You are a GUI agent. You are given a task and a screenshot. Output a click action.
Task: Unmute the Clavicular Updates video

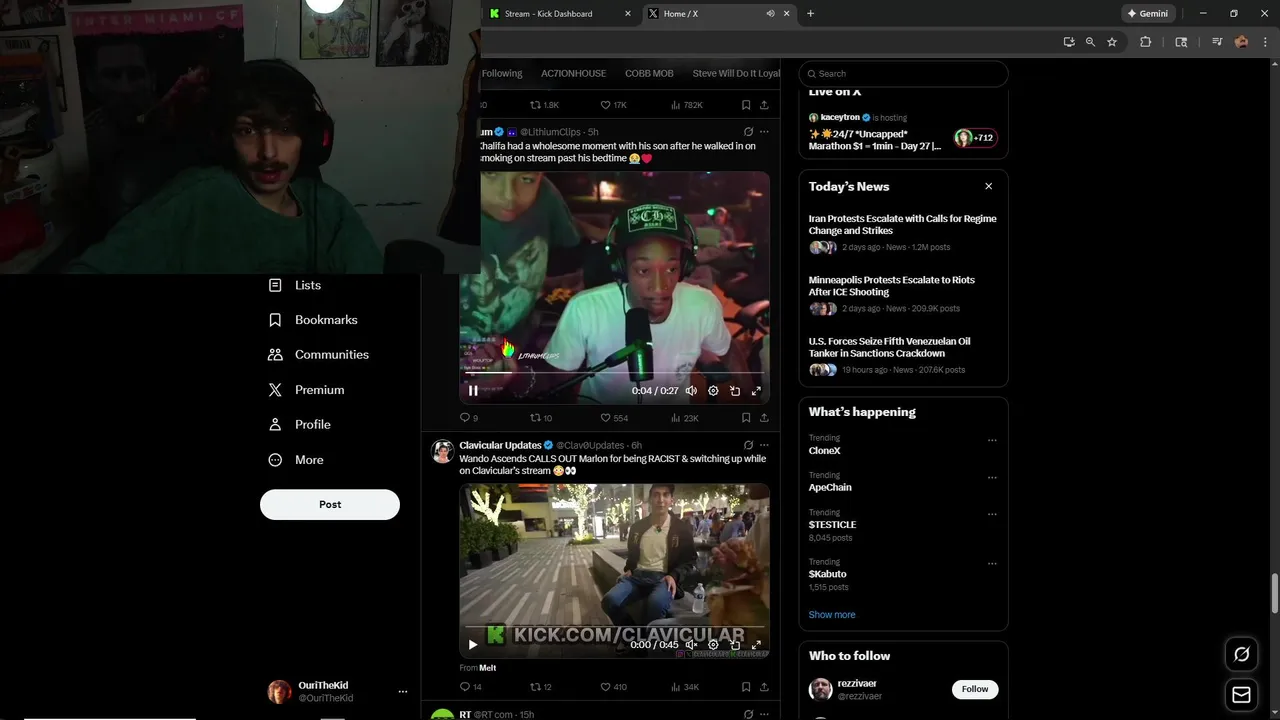(x=691, y=645)
